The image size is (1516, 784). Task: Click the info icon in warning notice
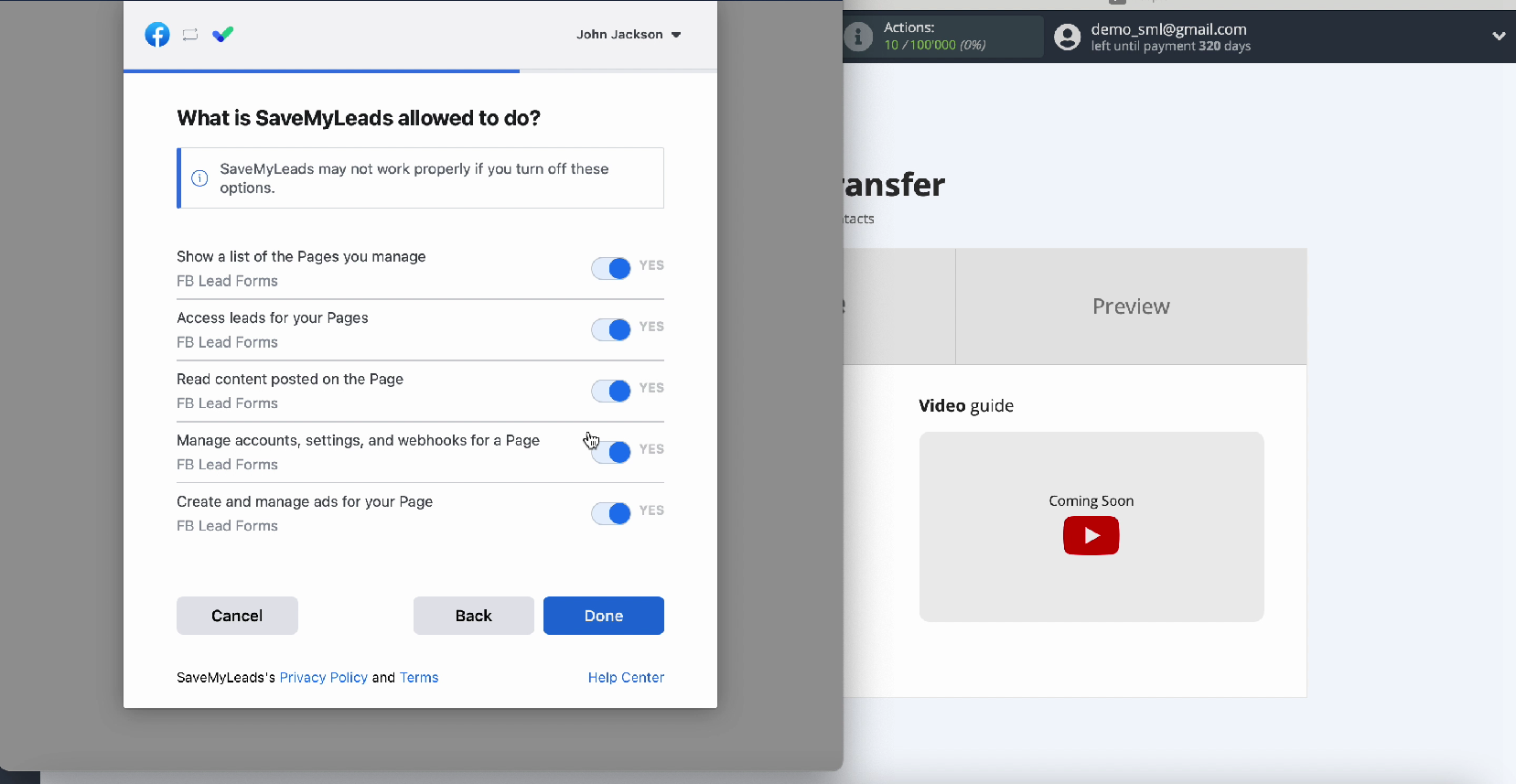(199, 178)
